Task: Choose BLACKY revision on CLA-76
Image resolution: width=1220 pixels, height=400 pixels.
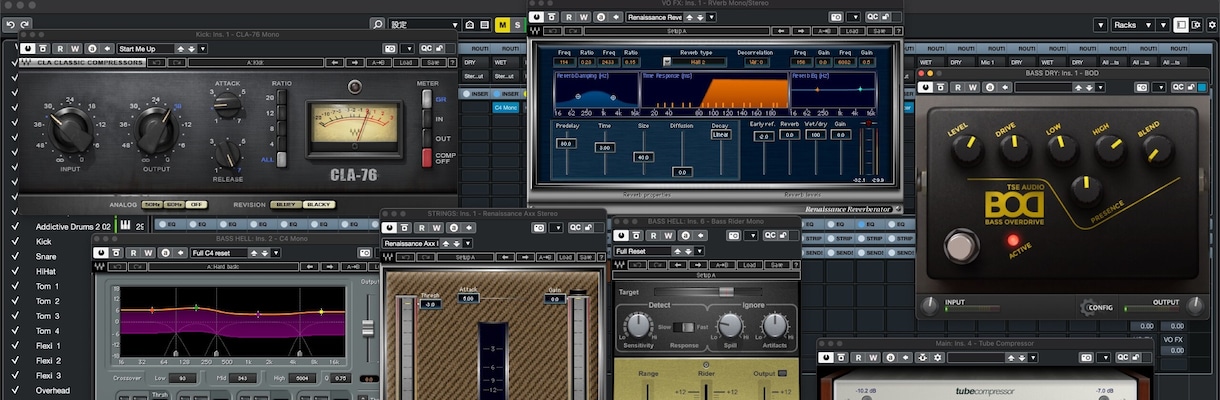Action: coord(320,204)
